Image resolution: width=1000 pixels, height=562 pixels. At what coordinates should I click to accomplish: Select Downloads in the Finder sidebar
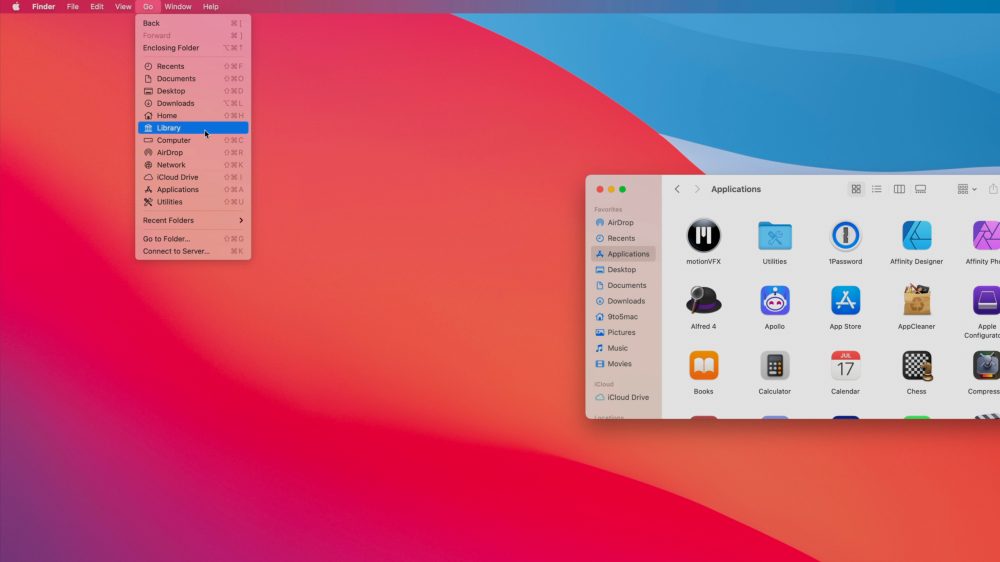point(626,301)
